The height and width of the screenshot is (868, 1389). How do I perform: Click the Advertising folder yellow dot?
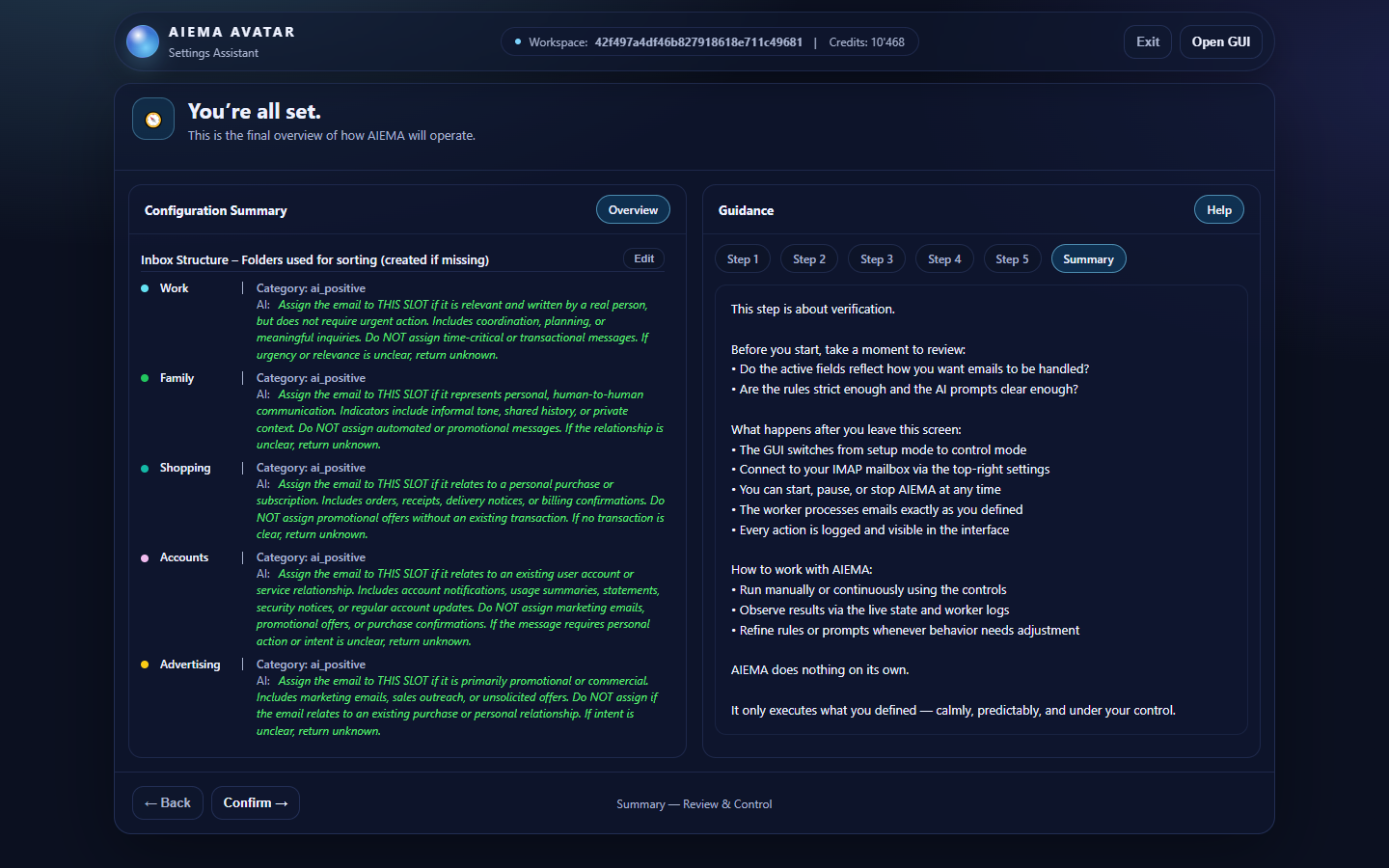pyautogui.click(x=145, y=665)
